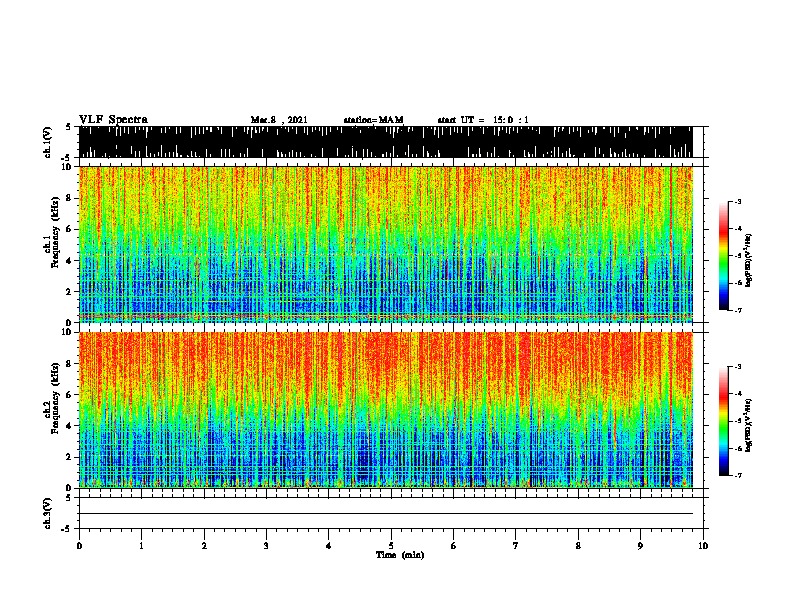Click the time axis tick "4"
Viewport: 792px width, 612px height.
pyautogui.click(x=329, y=546)
